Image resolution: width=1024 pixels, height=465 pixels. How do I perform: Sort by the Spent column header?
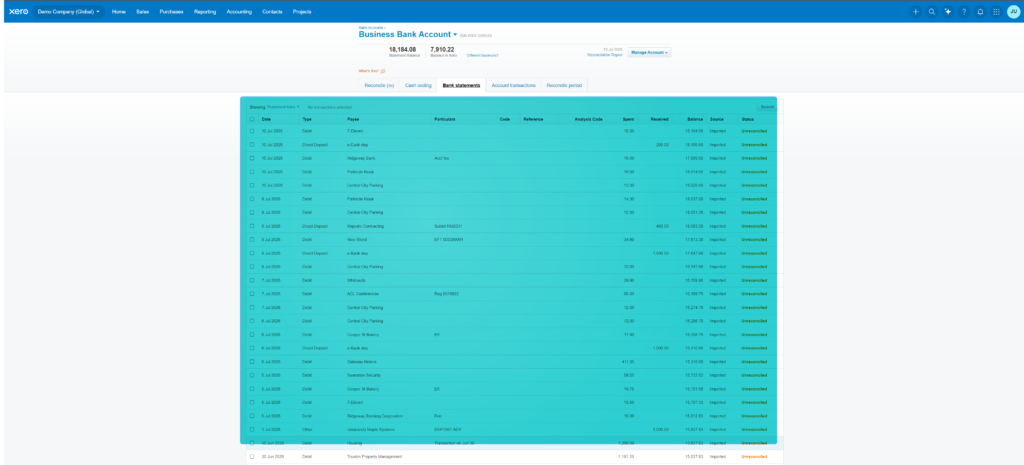[628, 120]
